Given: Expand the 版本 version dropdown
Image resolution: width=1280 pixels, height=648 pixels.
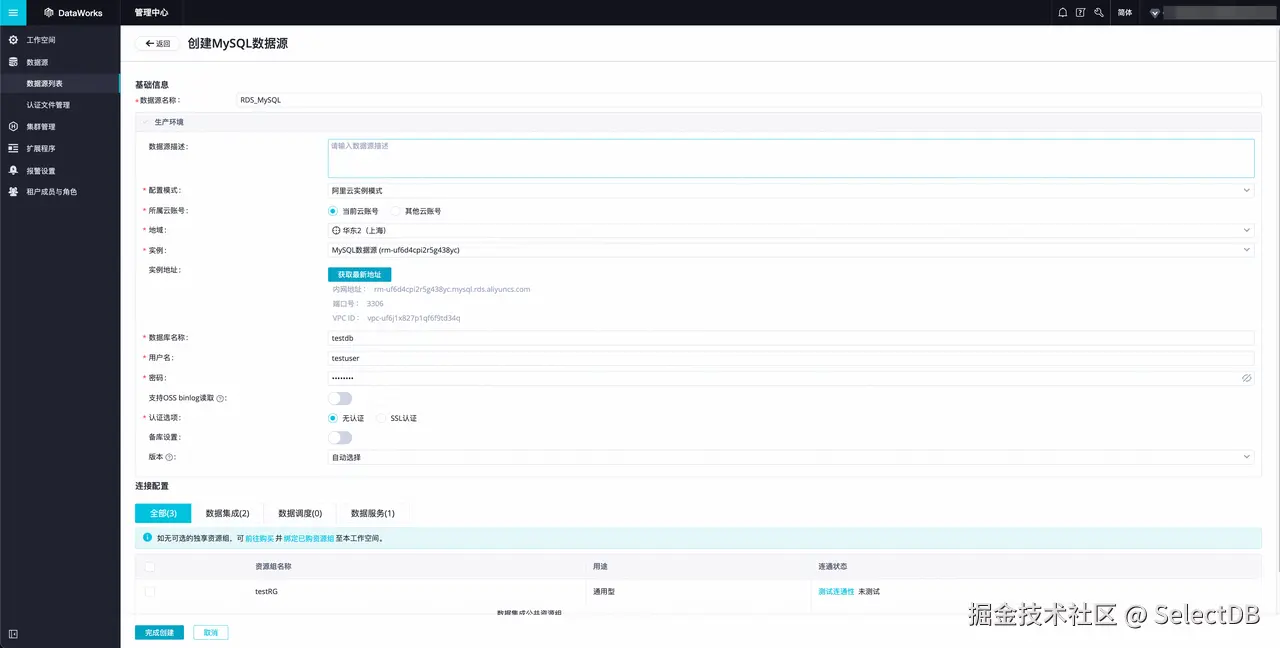Looking at the screenshot, I should tap(1246, 457).
